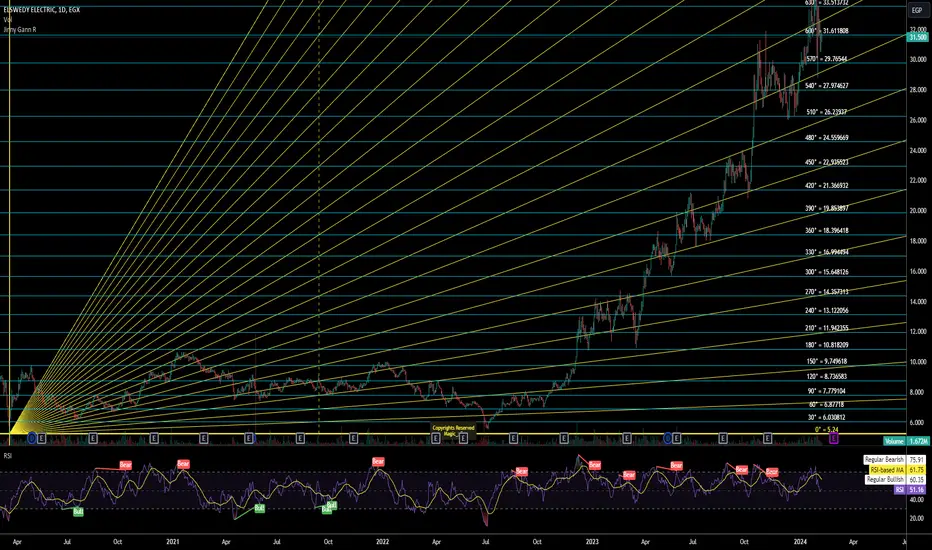Screen dimensions: 932x550
Task: Click the Bull label near Jul 2020
Action: click(x=78, y=511)
